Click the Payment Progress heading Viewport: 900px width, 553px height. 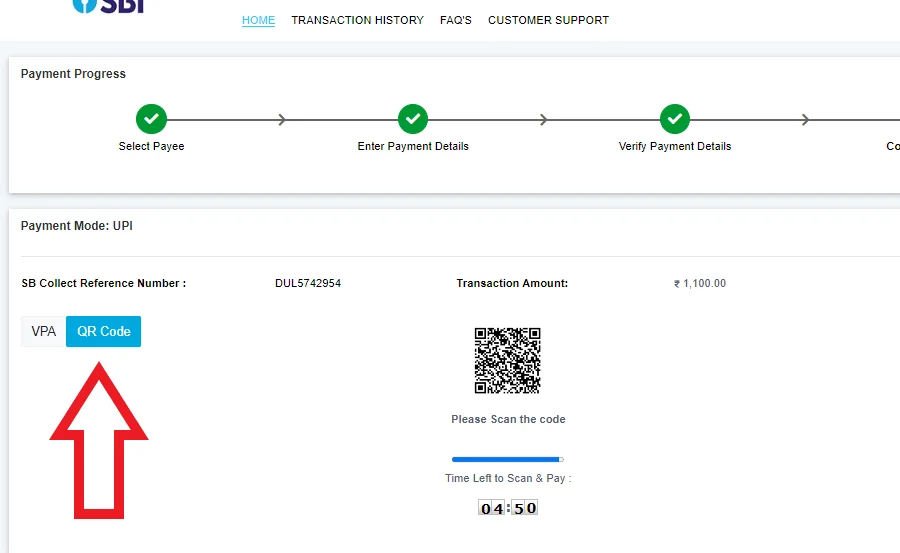73,74
